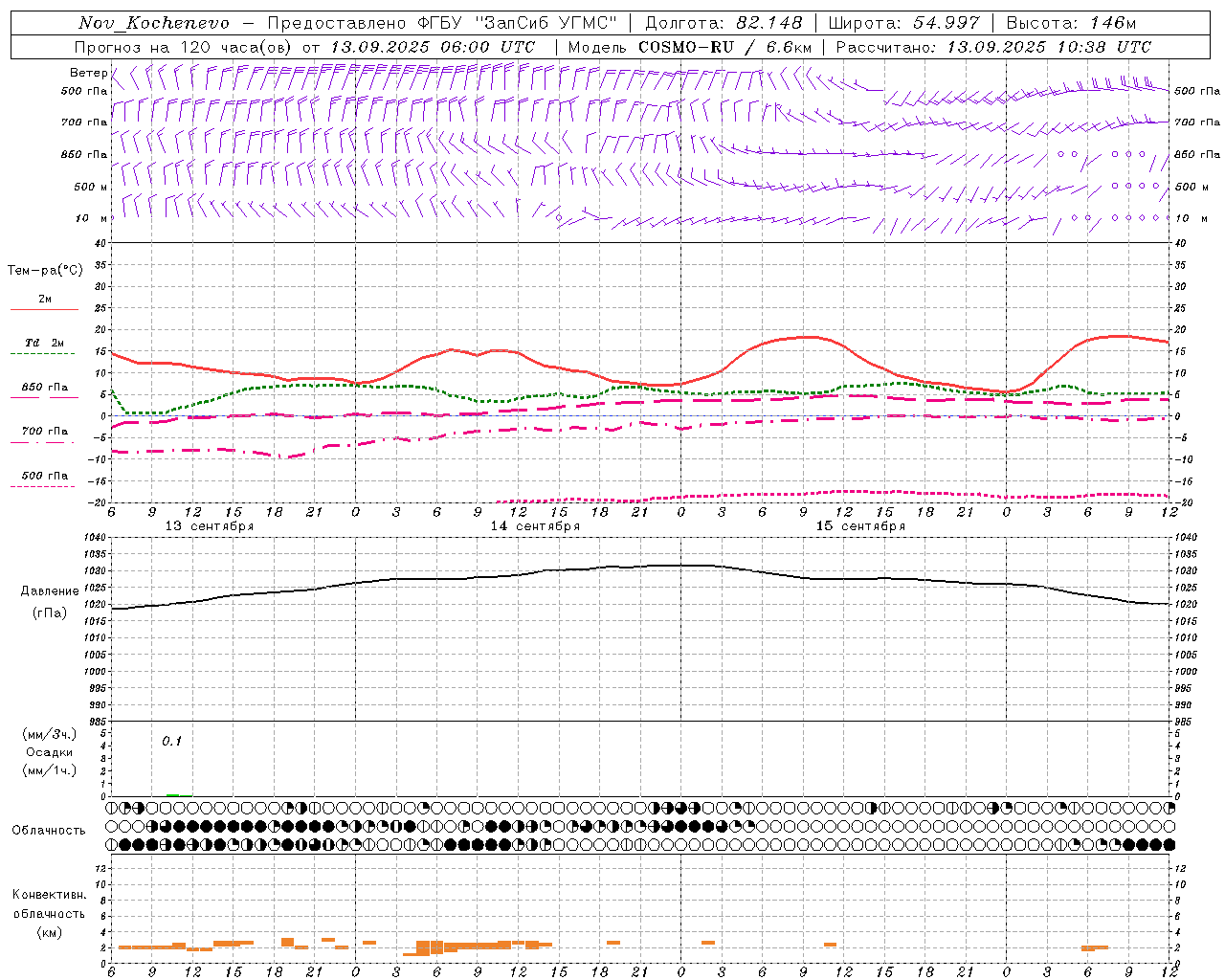The height and width of the screenshot is (980, 1225).
Task: Click the elevation text Высота: 146м
Action: [1071, 23]
